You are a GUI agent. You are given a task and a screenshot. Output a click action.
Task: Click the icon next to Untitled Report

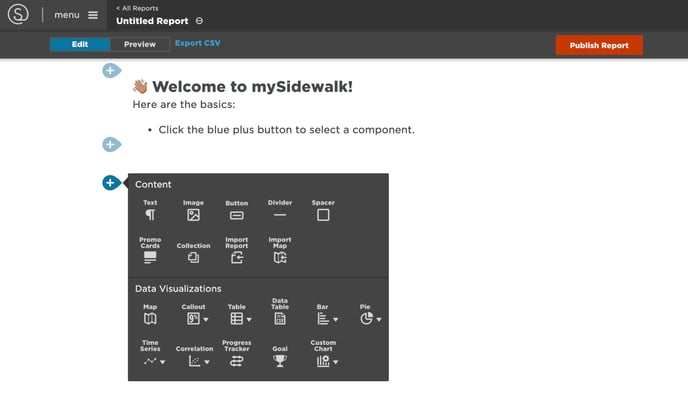tap(199, 21)
